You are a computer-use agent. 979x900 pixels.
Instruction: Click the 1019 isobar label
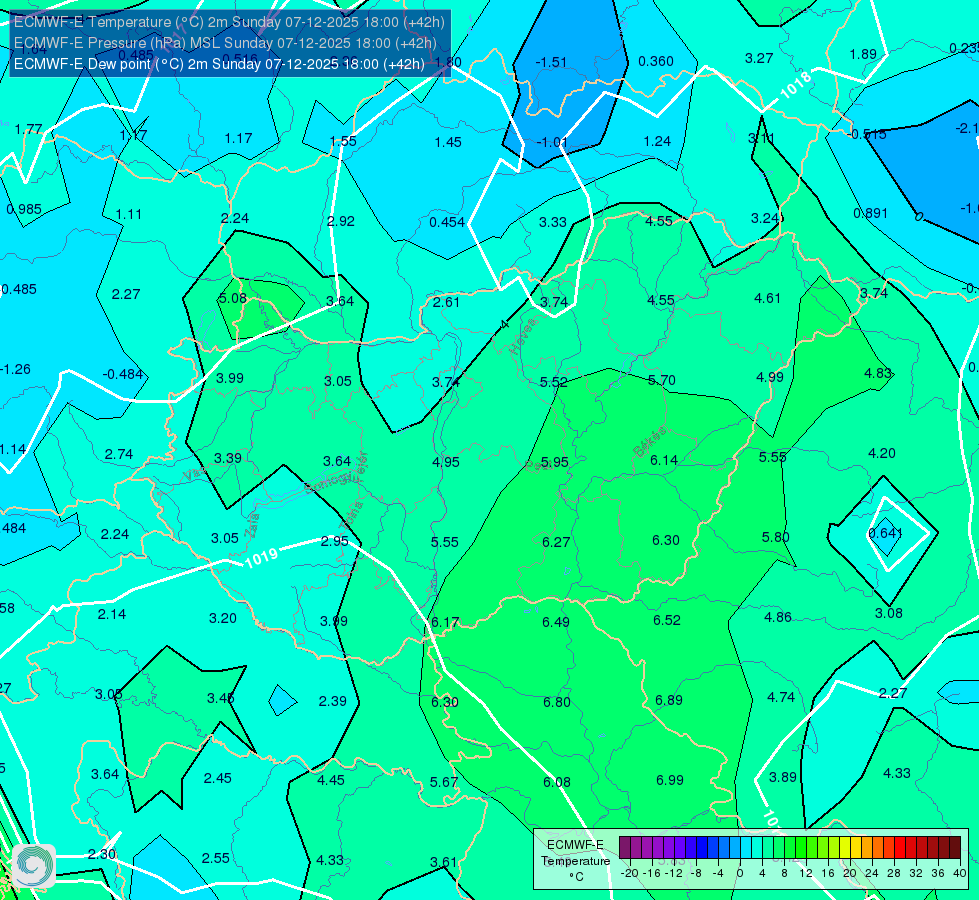(261, 557)
